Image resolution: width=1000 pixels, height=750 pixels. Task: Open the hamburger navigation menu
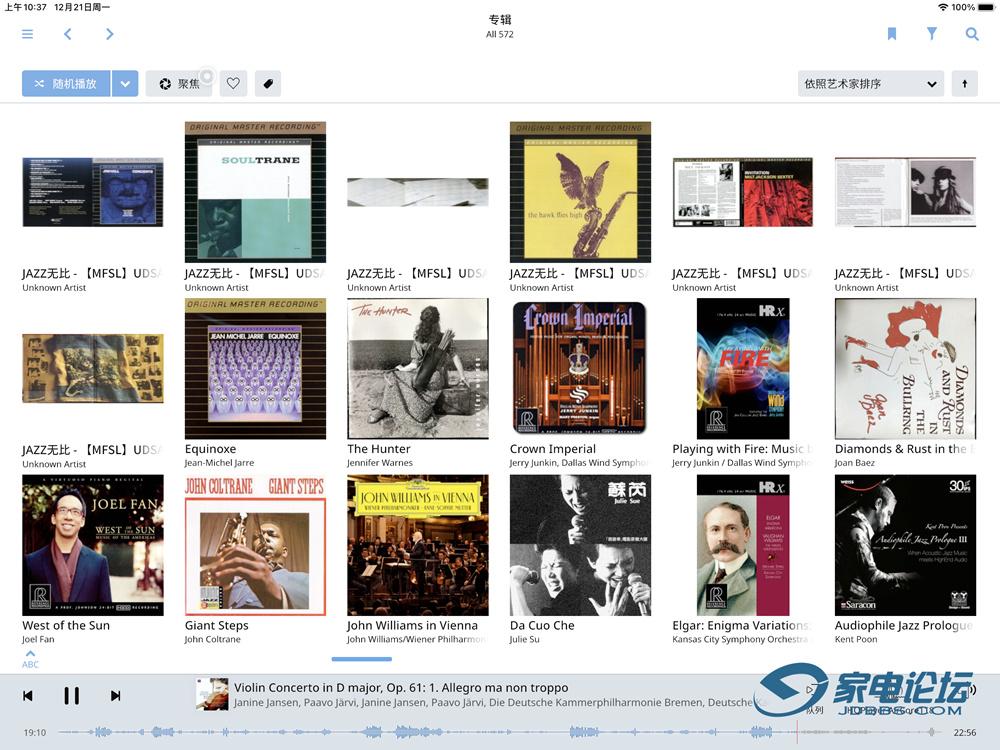(27, 34)
